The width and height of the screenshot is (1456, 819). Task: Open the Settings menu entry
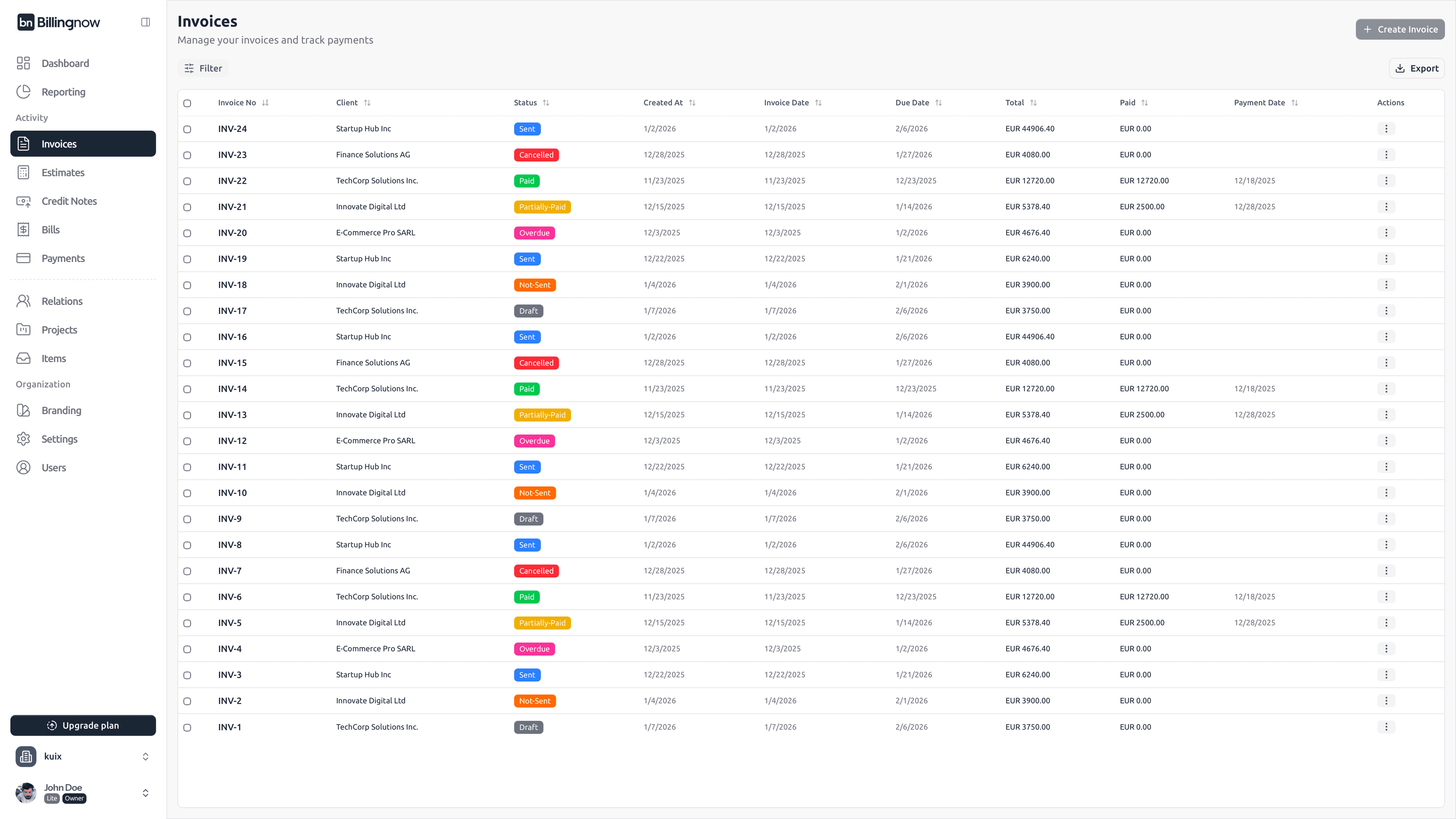59,439
